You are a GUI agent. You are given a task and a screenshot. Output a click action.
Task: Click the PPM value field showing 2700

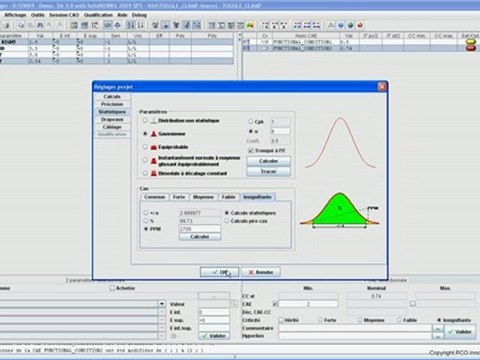[200, 229]
